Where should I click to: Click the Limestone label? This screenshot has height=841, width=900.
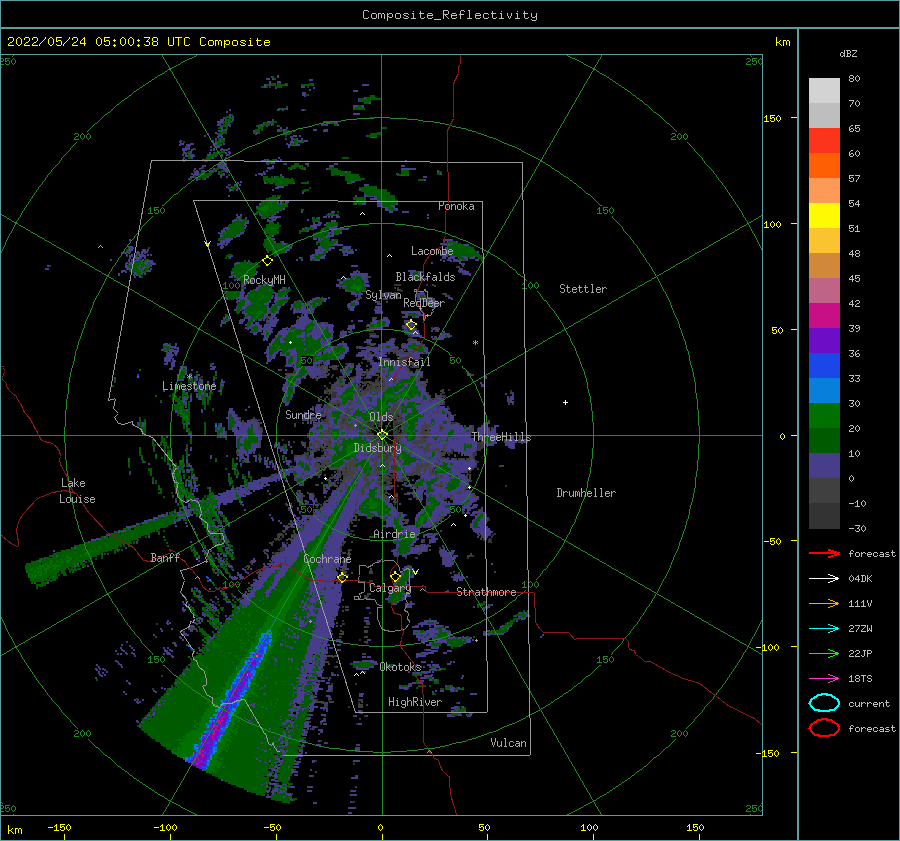pos(189,386)
